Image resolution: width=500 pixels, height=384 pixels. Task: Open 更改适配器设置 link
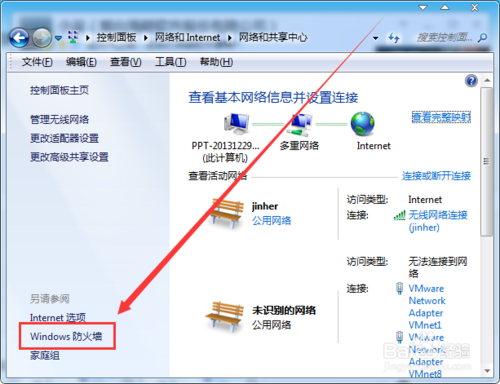pos(64,138)
